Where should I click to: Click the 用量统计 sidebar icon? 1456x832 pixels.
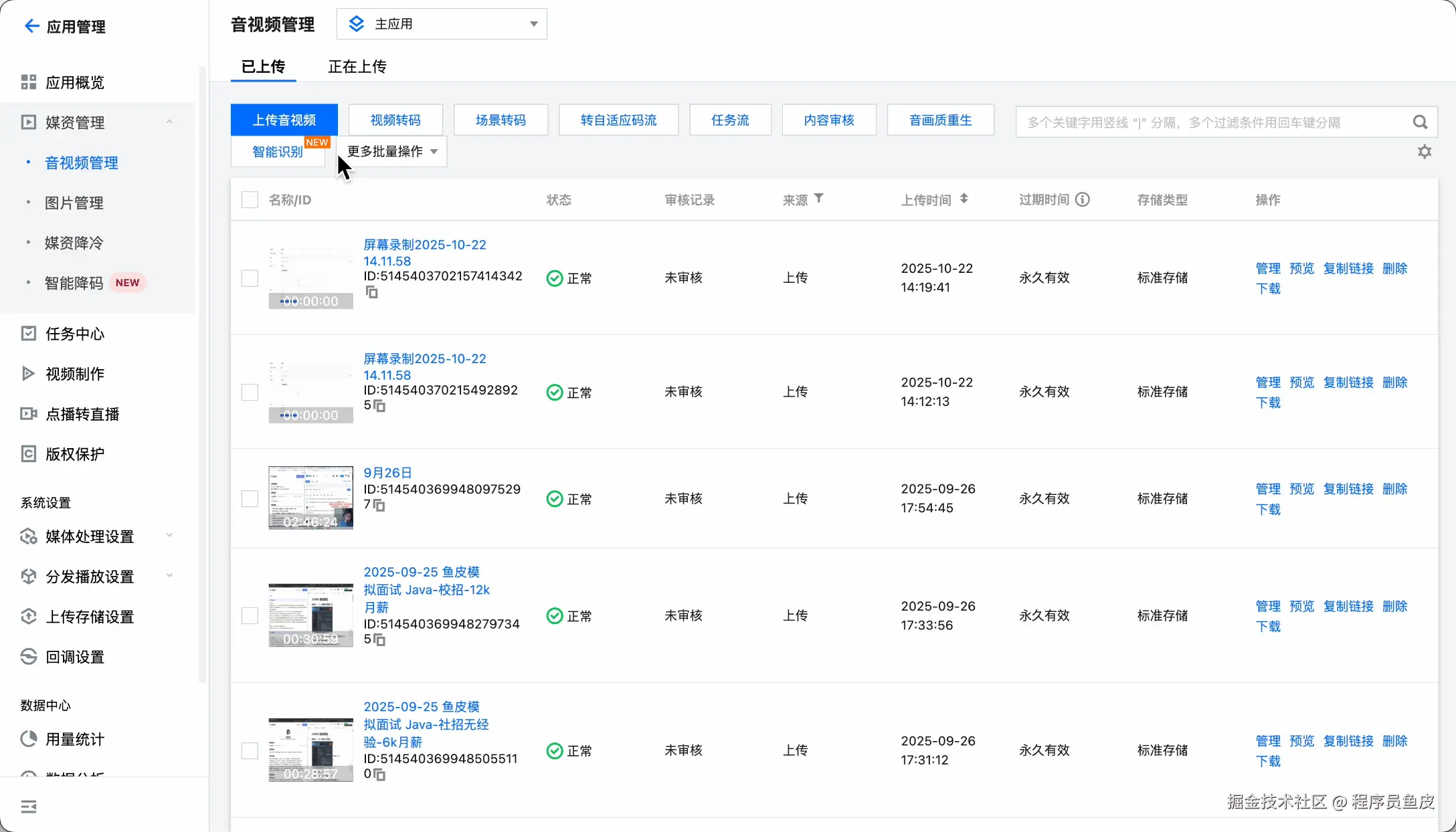coord(29,739)
